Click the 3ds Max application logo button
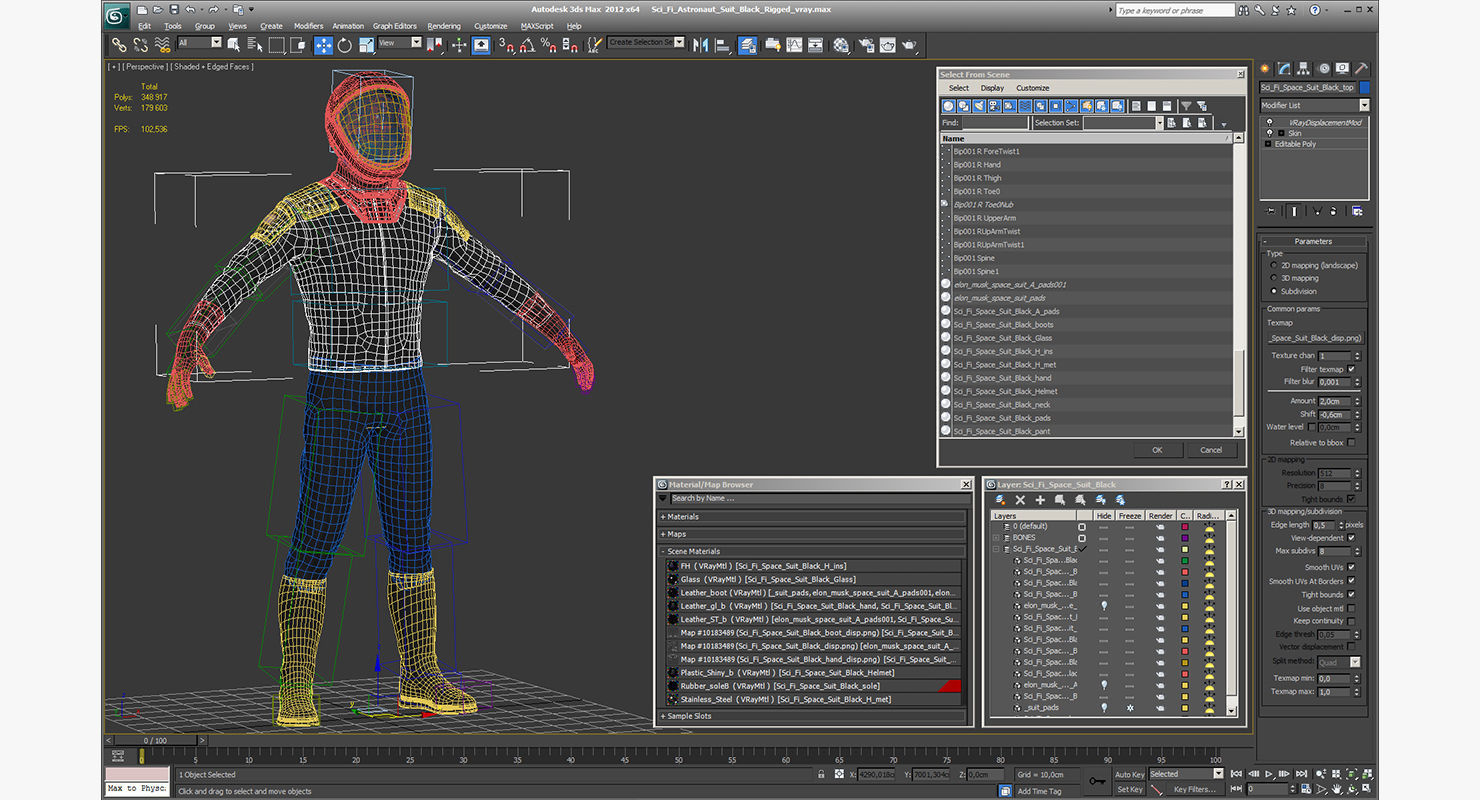The width and height of the screenshot is (1480, 800). coord(117,14)
